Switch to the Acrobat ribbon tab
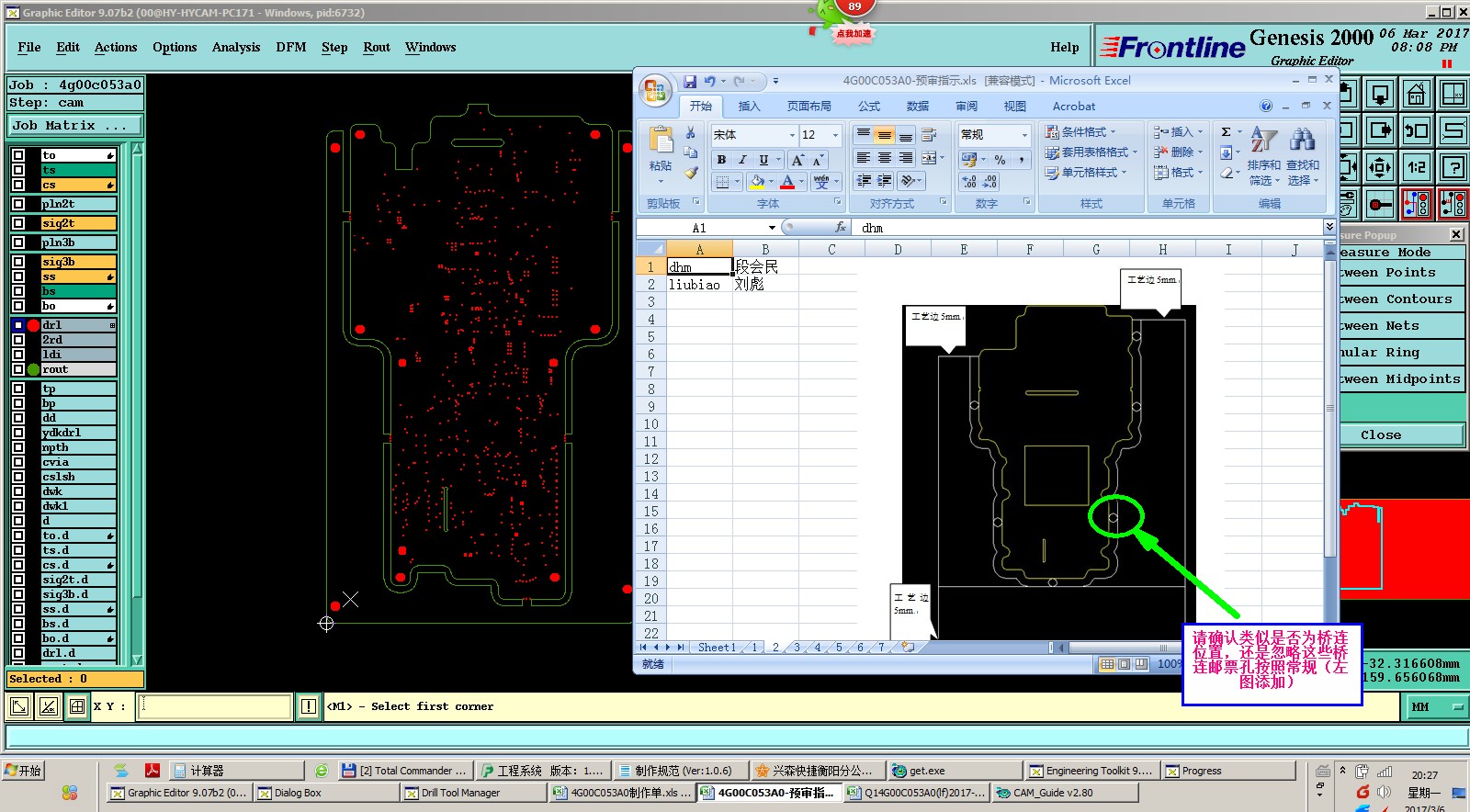The width and height of the screenshot is (1470, 812). tap(1074, 107)
